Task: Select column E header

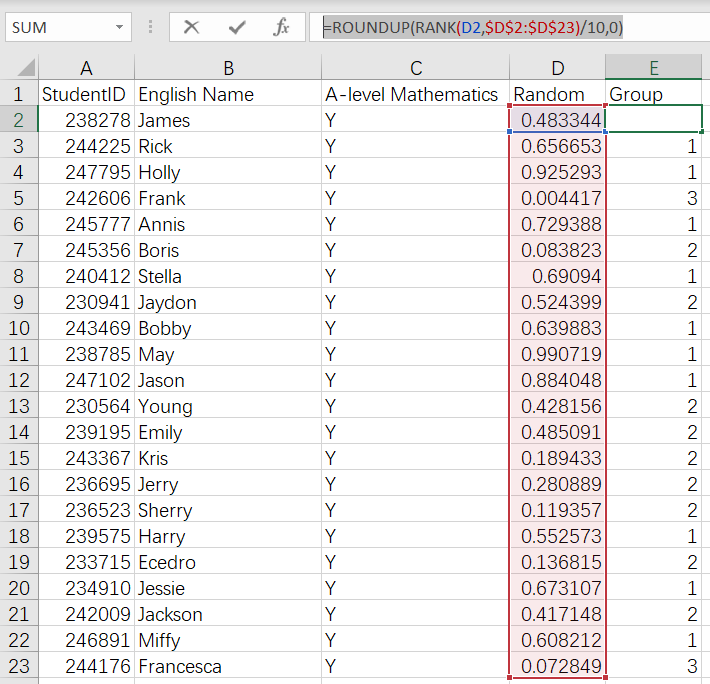Action: tap(653, 68)
